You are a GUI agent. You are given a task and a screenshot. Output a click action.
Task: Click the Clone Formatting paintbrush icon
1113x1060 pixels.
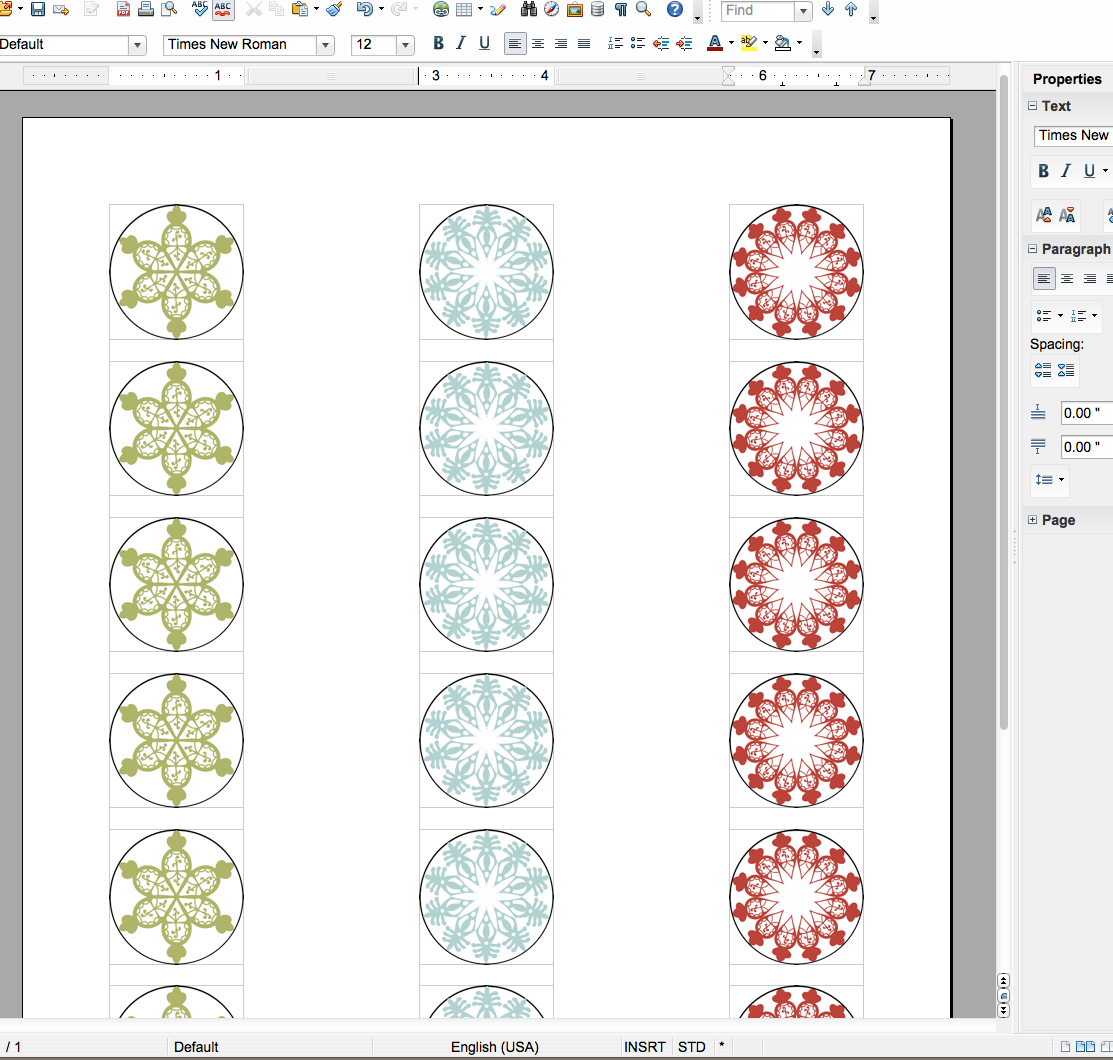coord(334,10)
